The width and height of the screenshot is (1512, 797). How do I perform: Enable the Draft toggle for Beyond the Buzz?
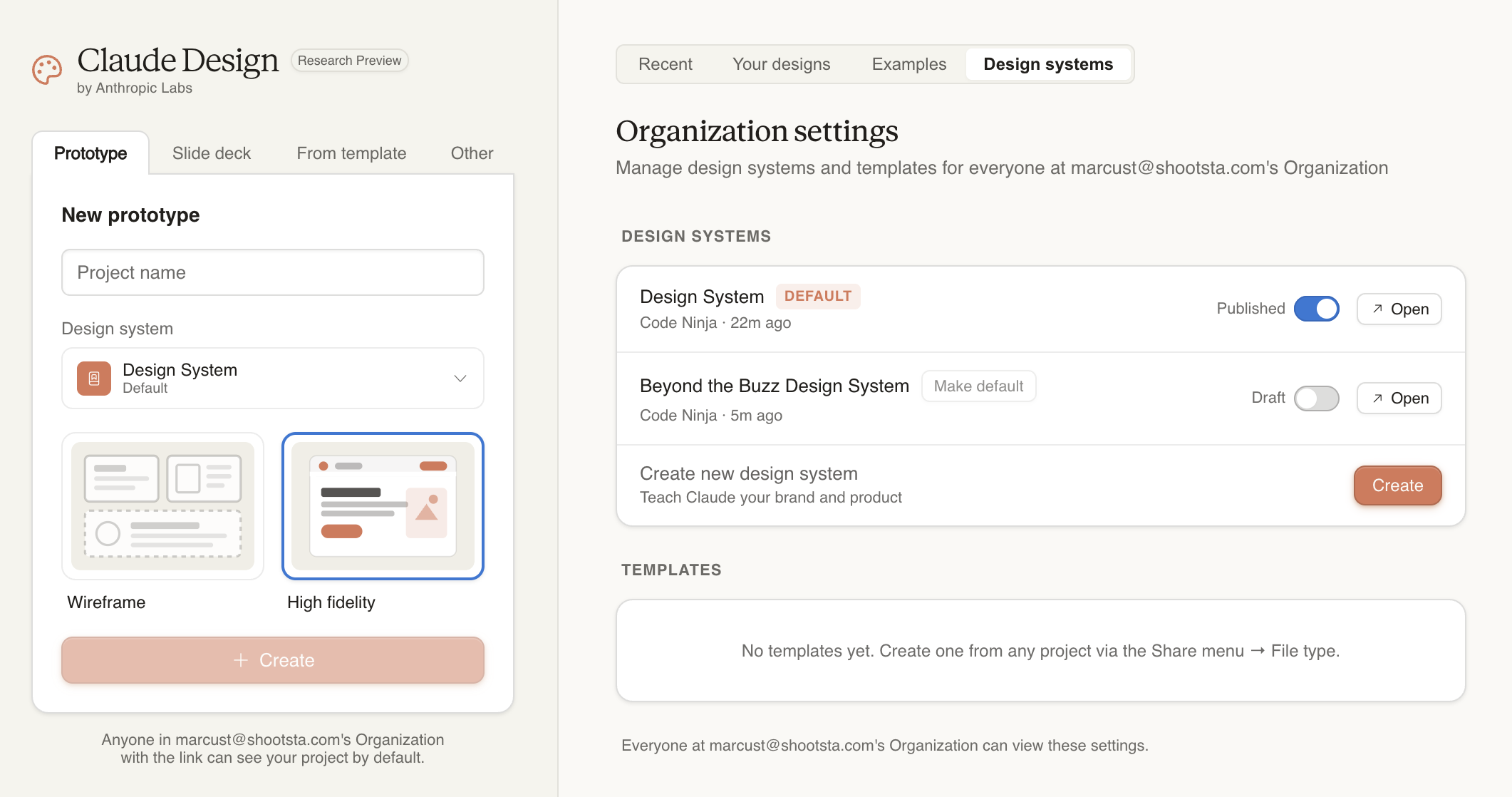1316,398
